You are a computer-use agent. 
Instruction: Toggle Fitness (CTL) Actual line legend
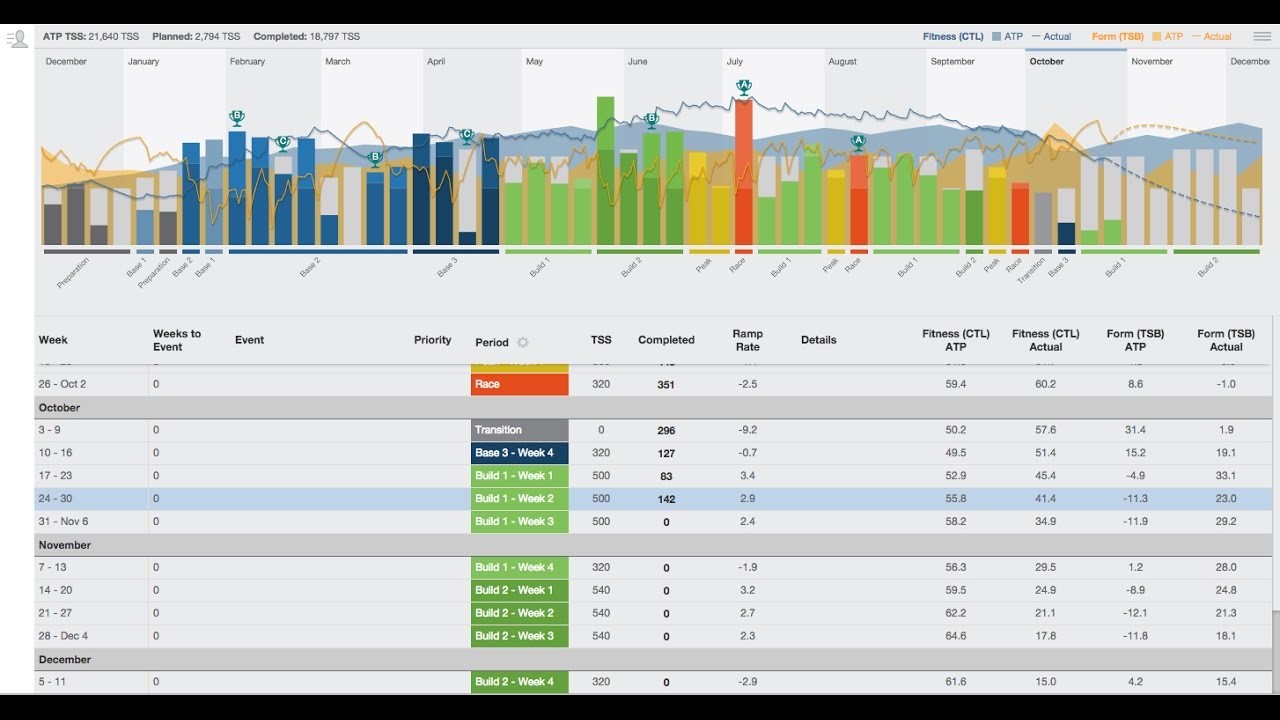click(1051, 37)
